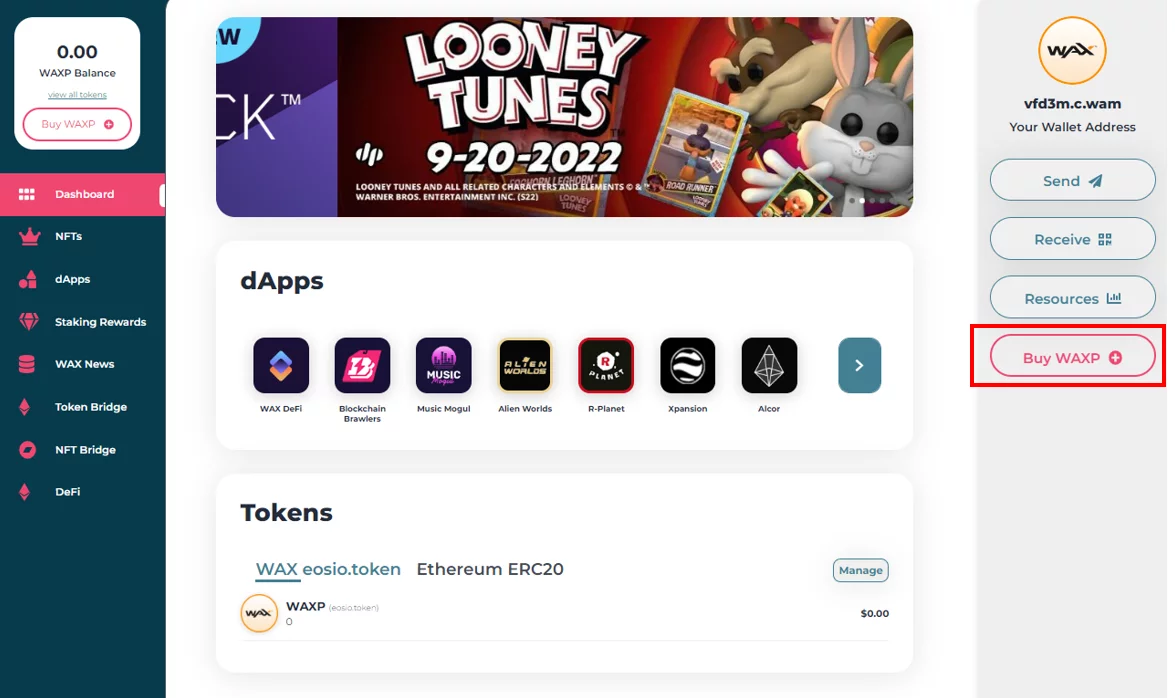This screenshot has width=1175, height=698.
Task: Click the Manage tokens button
Action: (x=860, y=570)
